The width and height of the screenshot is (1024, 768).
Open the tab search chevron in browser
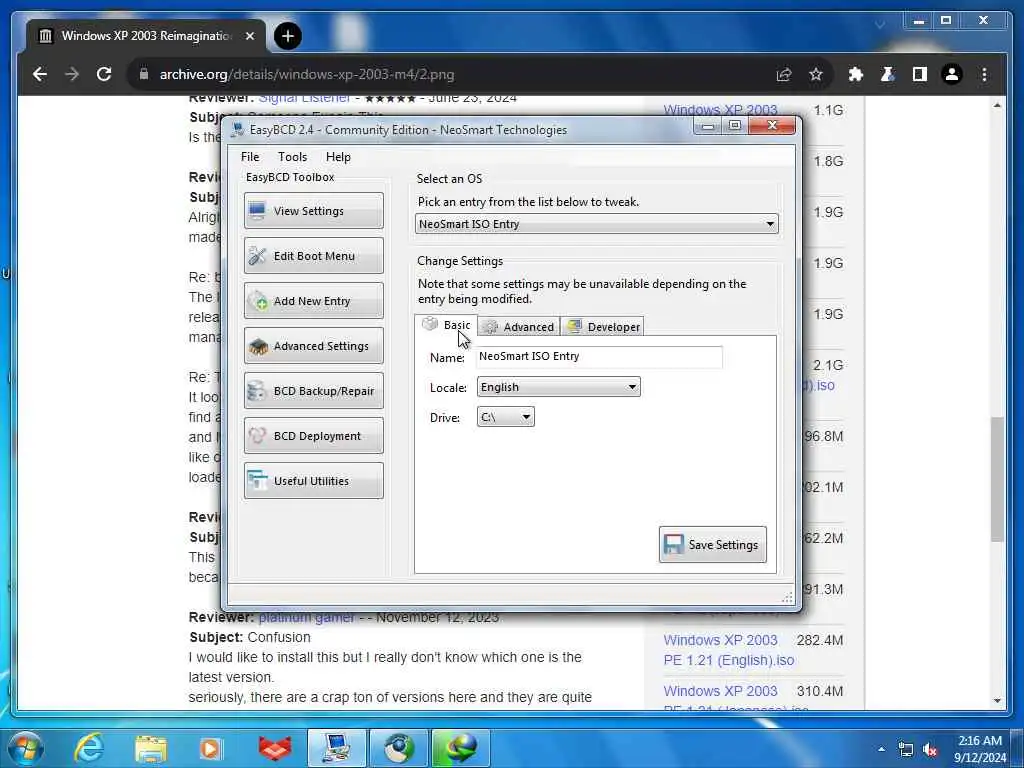[880, 25]
